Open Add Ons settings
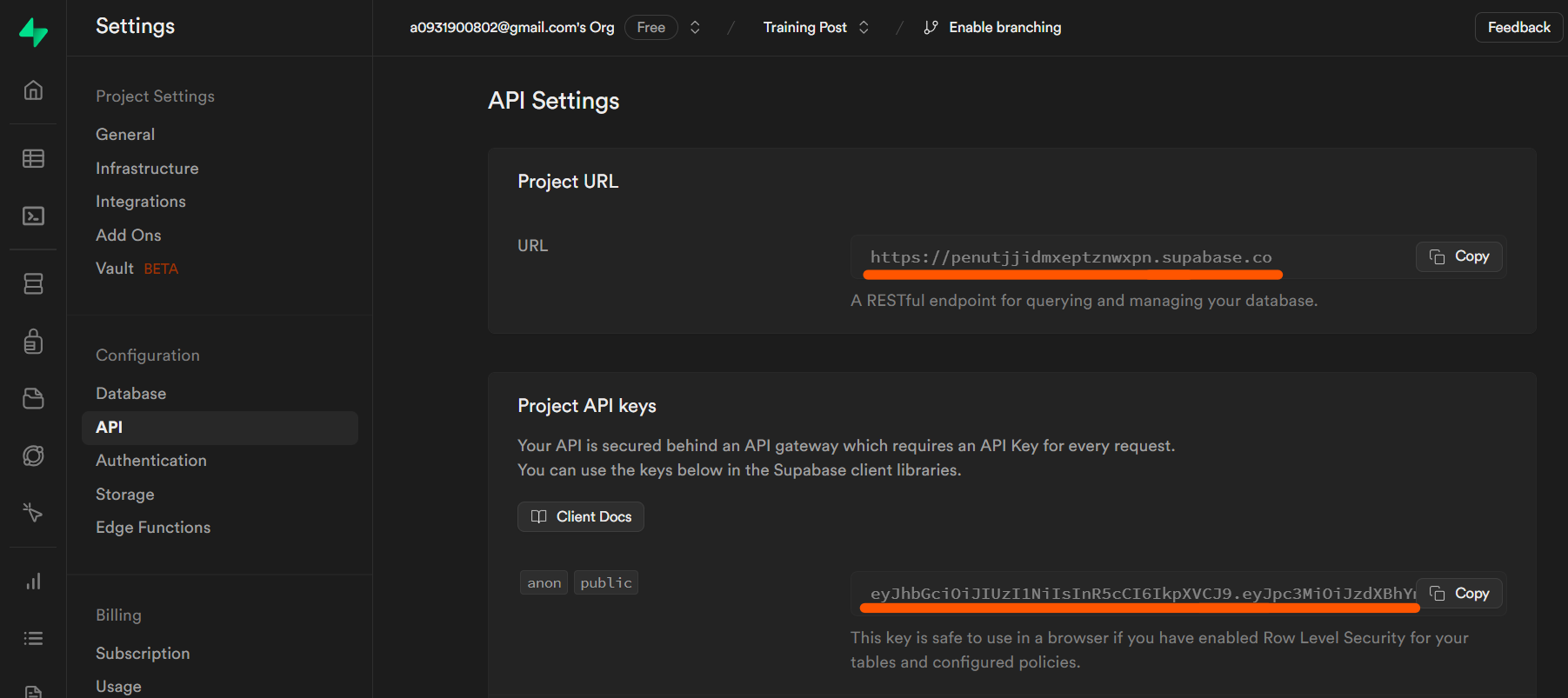Viewport: 1568px width, 698px height. tap(129, 235)
